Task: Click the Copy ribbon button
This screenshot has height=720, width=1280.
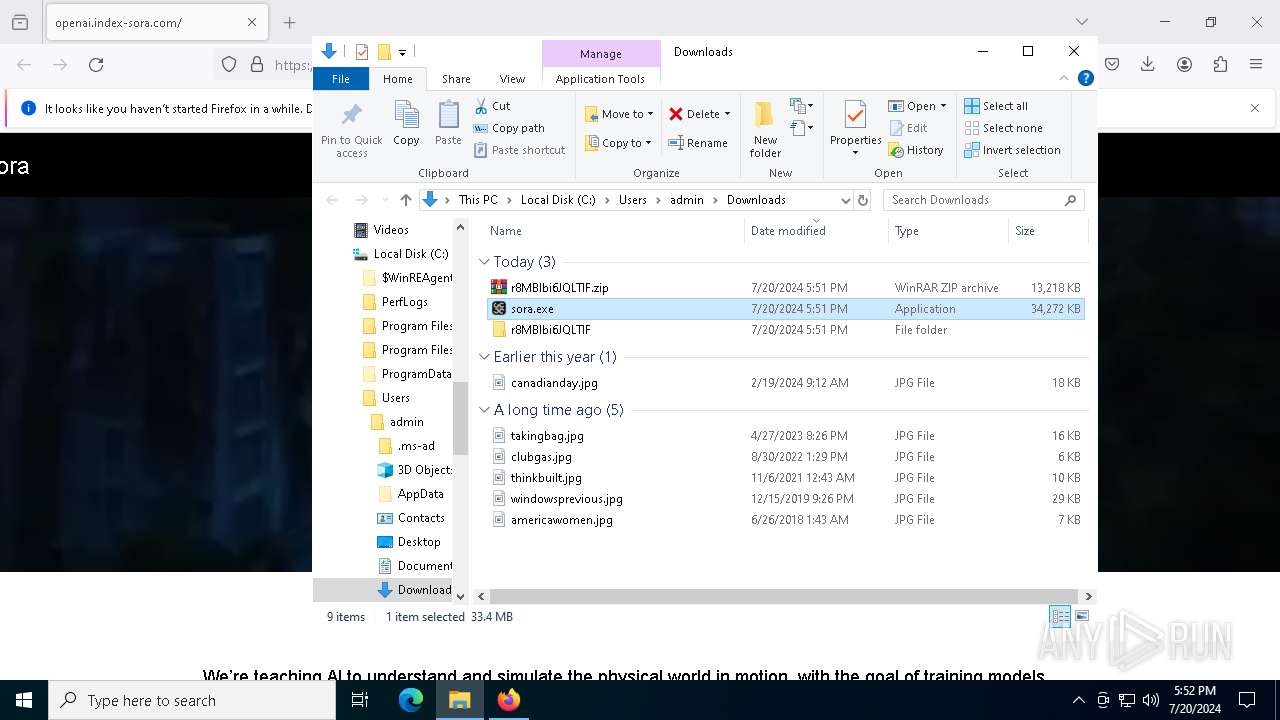Action: click(406, 124)
